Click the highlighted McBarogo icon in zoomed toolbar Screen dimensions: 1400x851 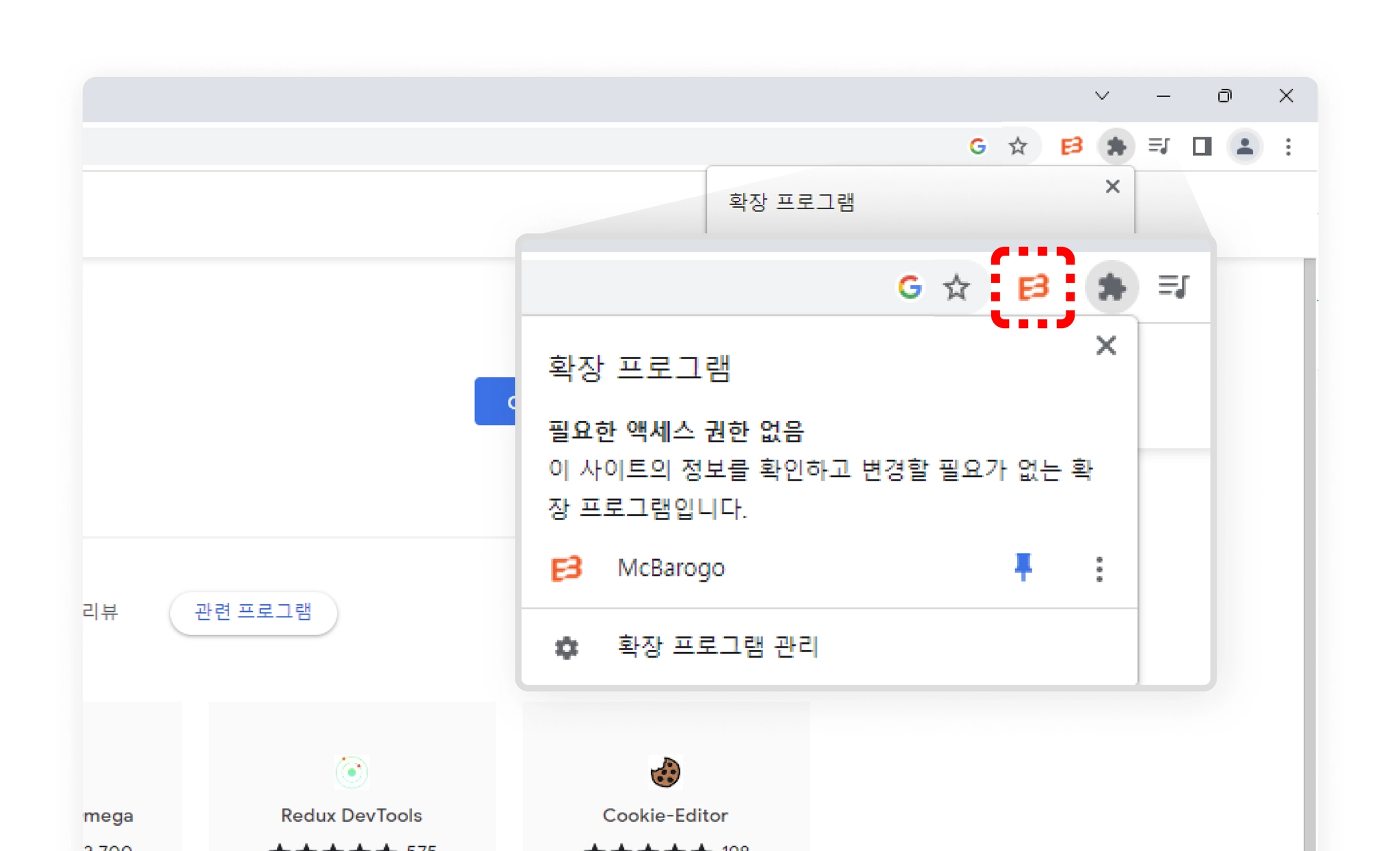(x=1032, y=287)
